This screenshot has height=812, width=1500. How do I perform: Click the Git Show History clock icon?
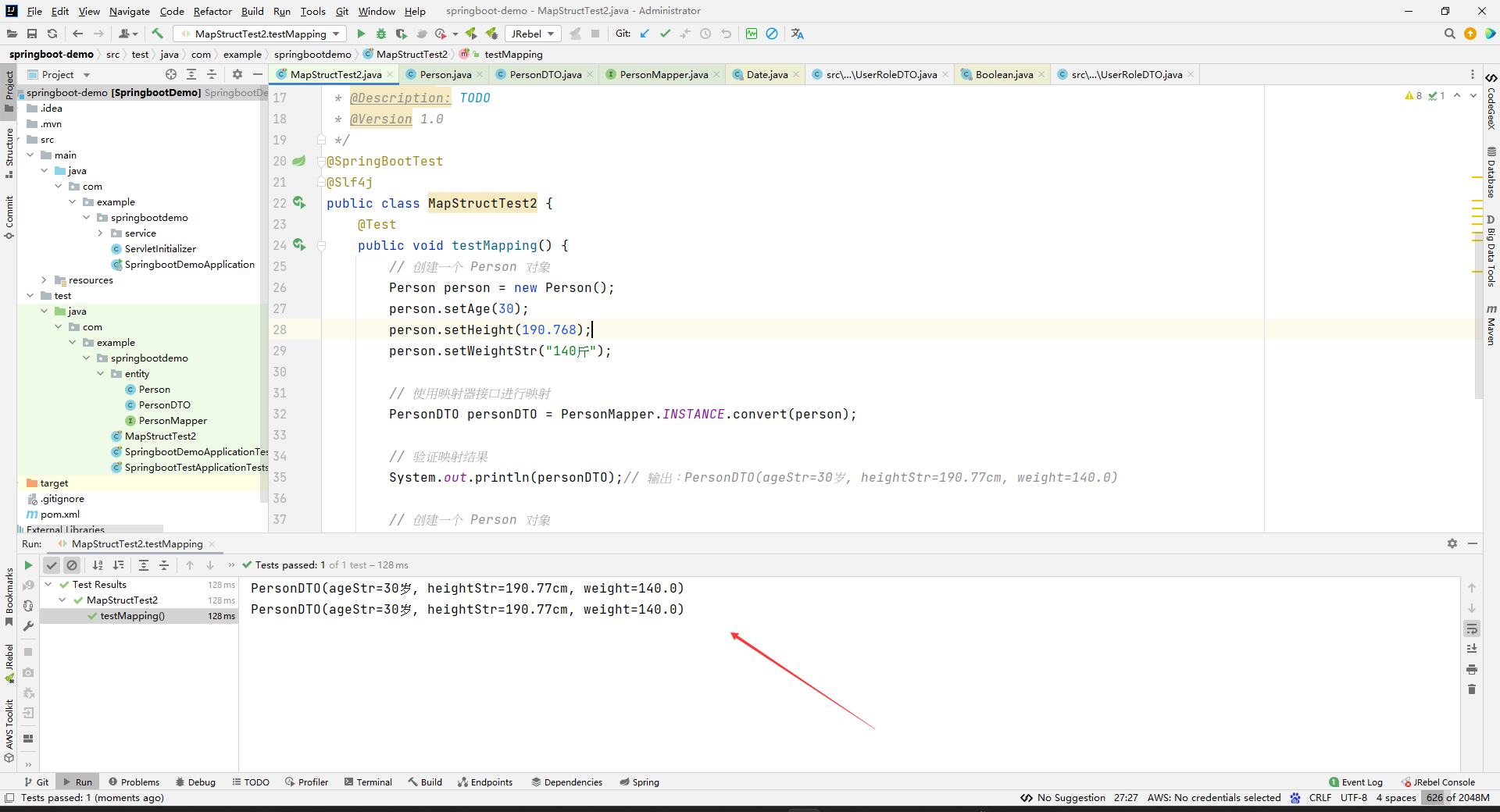coord(705,34)
